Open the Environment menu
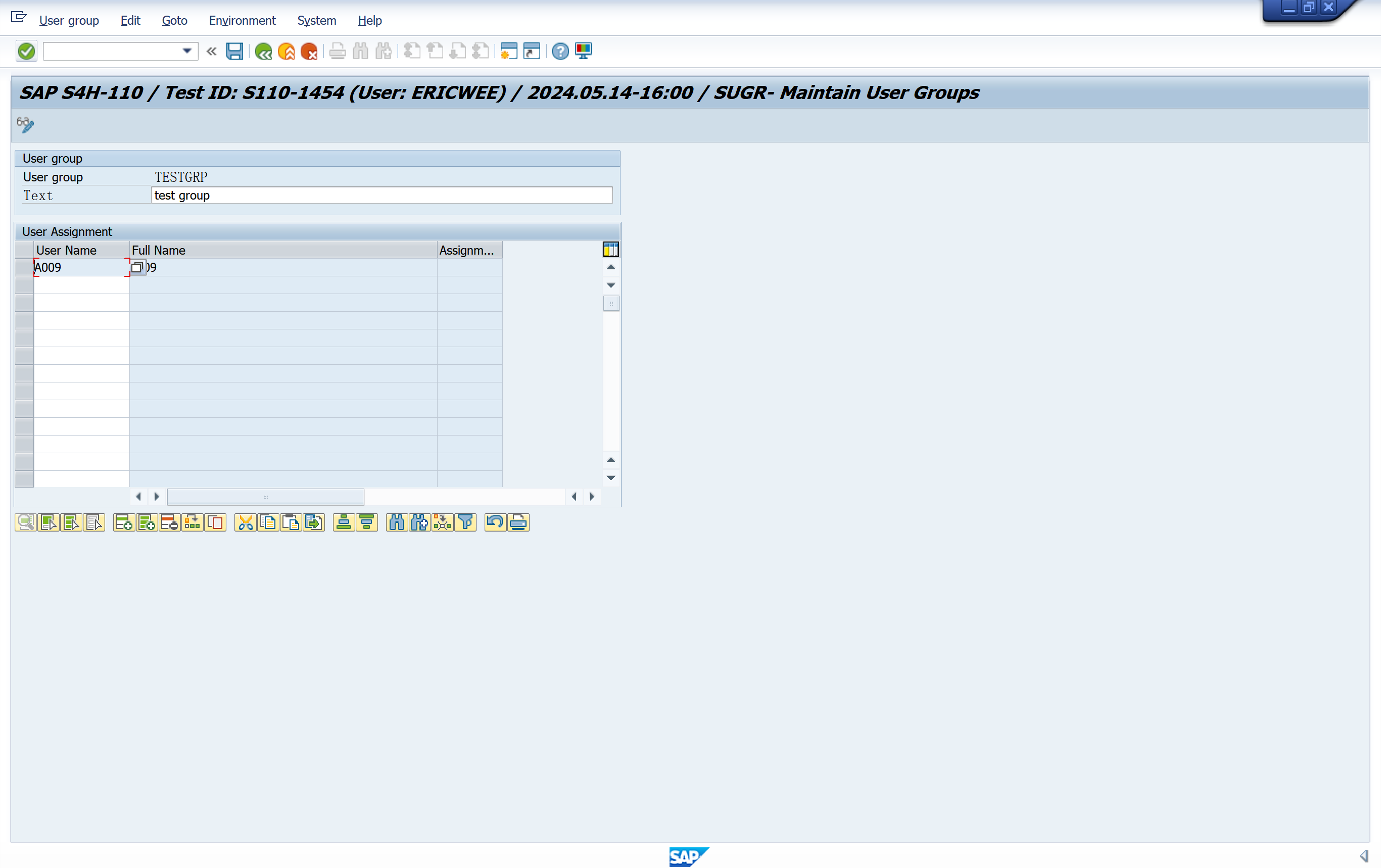Screen dimensions: 1381x868 [242, 20]
